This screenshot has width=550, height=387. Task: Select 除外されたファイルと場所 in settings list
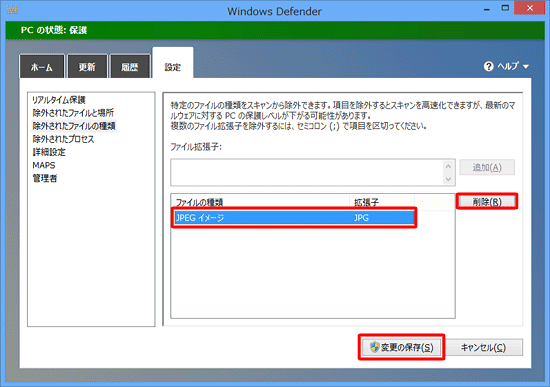click(x=73, y=113)
